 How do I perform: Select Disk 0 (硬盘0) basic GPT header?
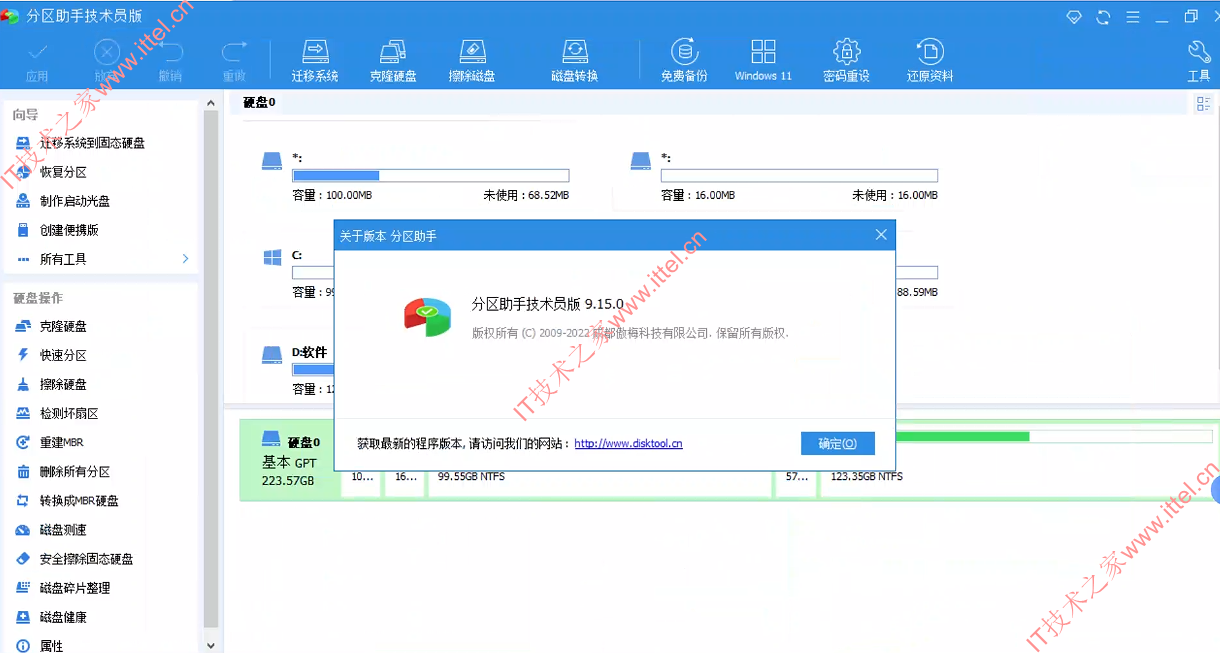[291, 461]
